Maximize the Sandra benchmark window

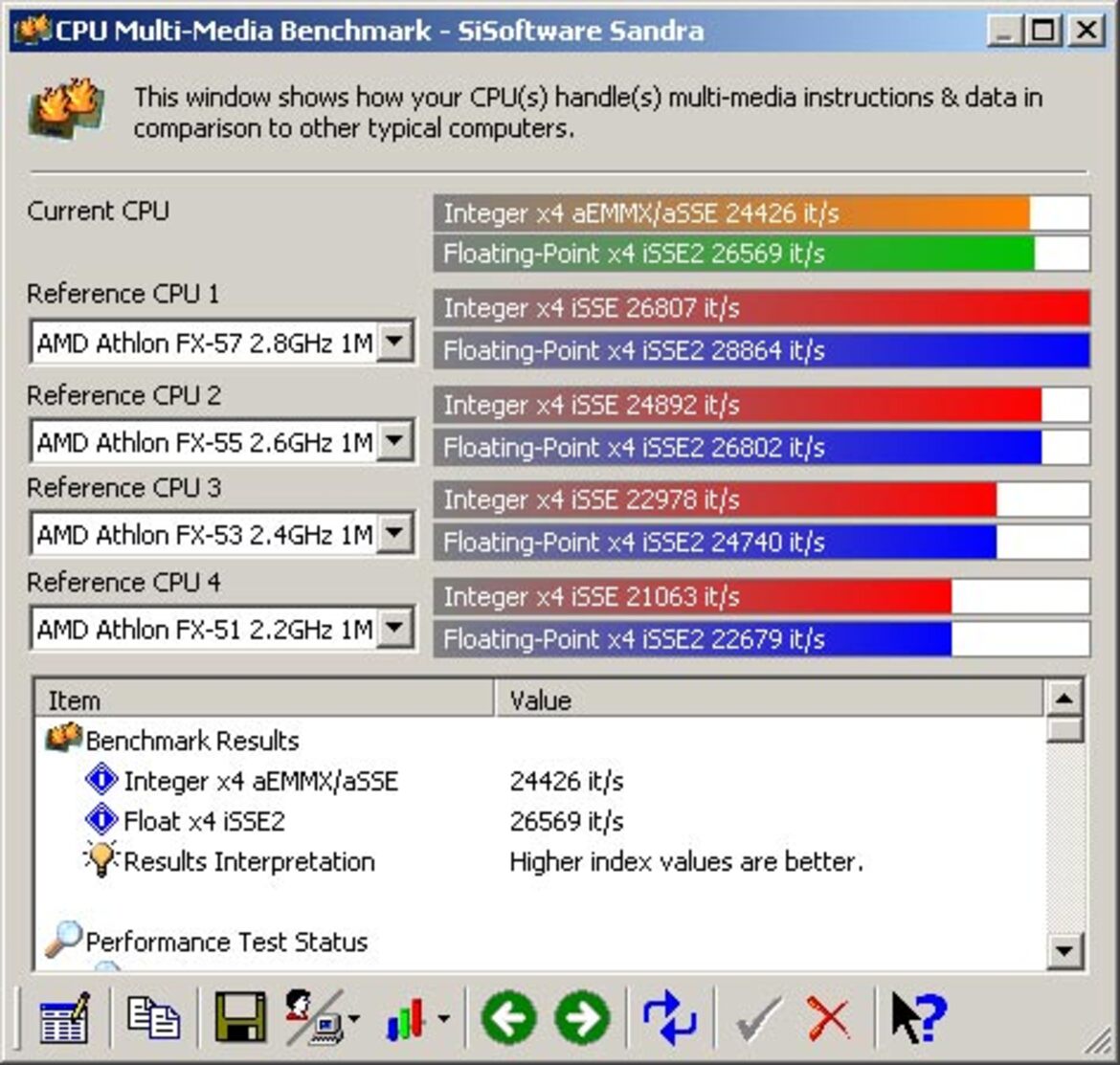1042,31
